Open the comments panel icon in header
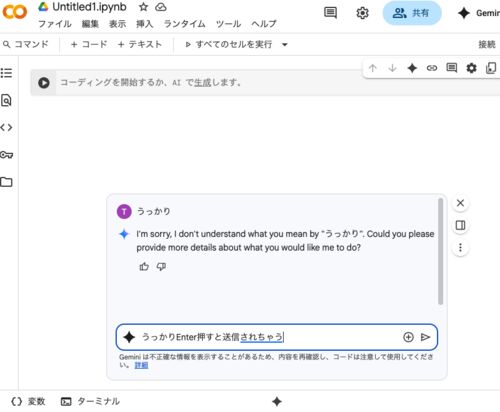 [330, 13]
